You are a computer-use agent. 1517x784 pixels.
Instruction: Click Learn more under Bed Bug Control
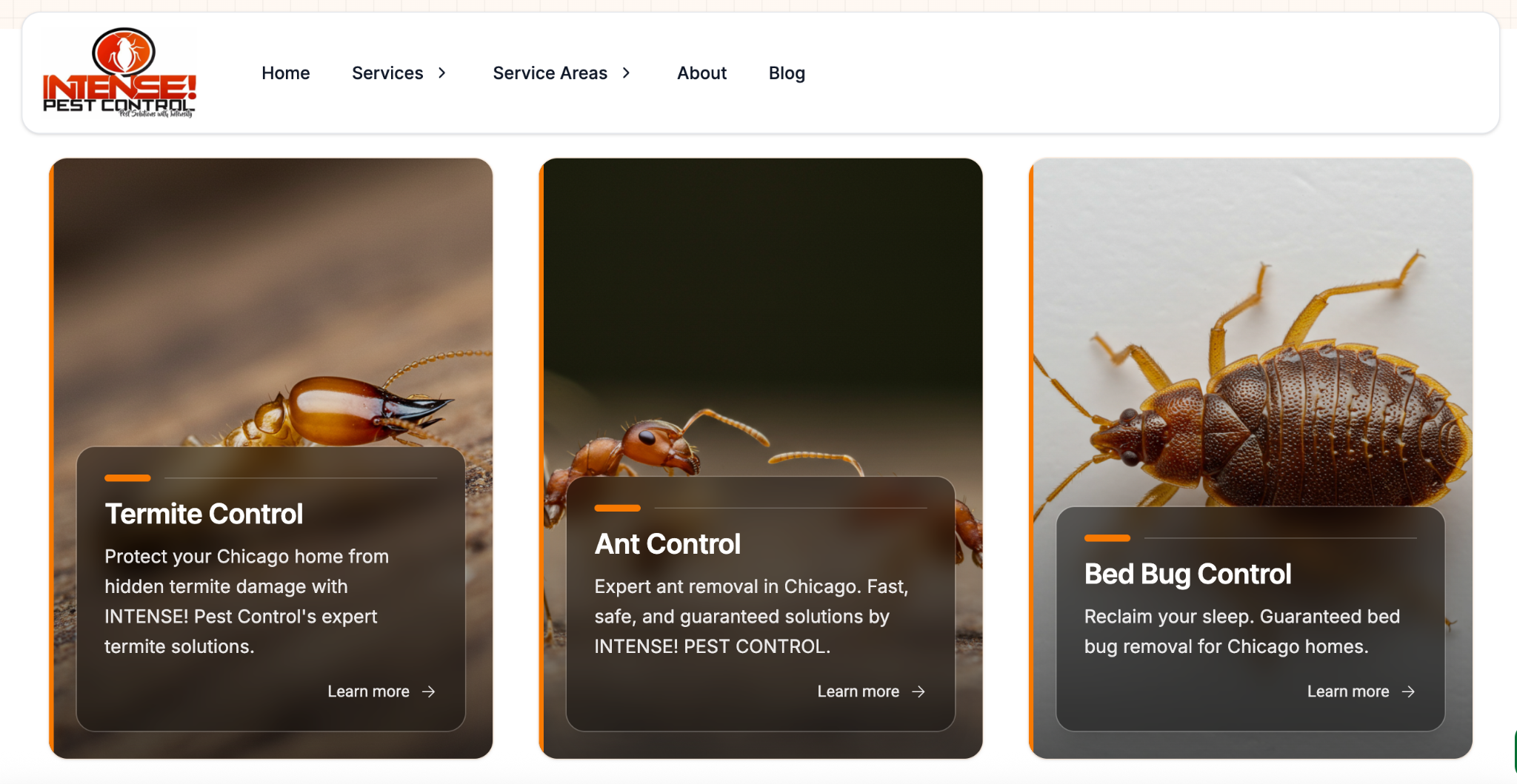point(1348,691)
